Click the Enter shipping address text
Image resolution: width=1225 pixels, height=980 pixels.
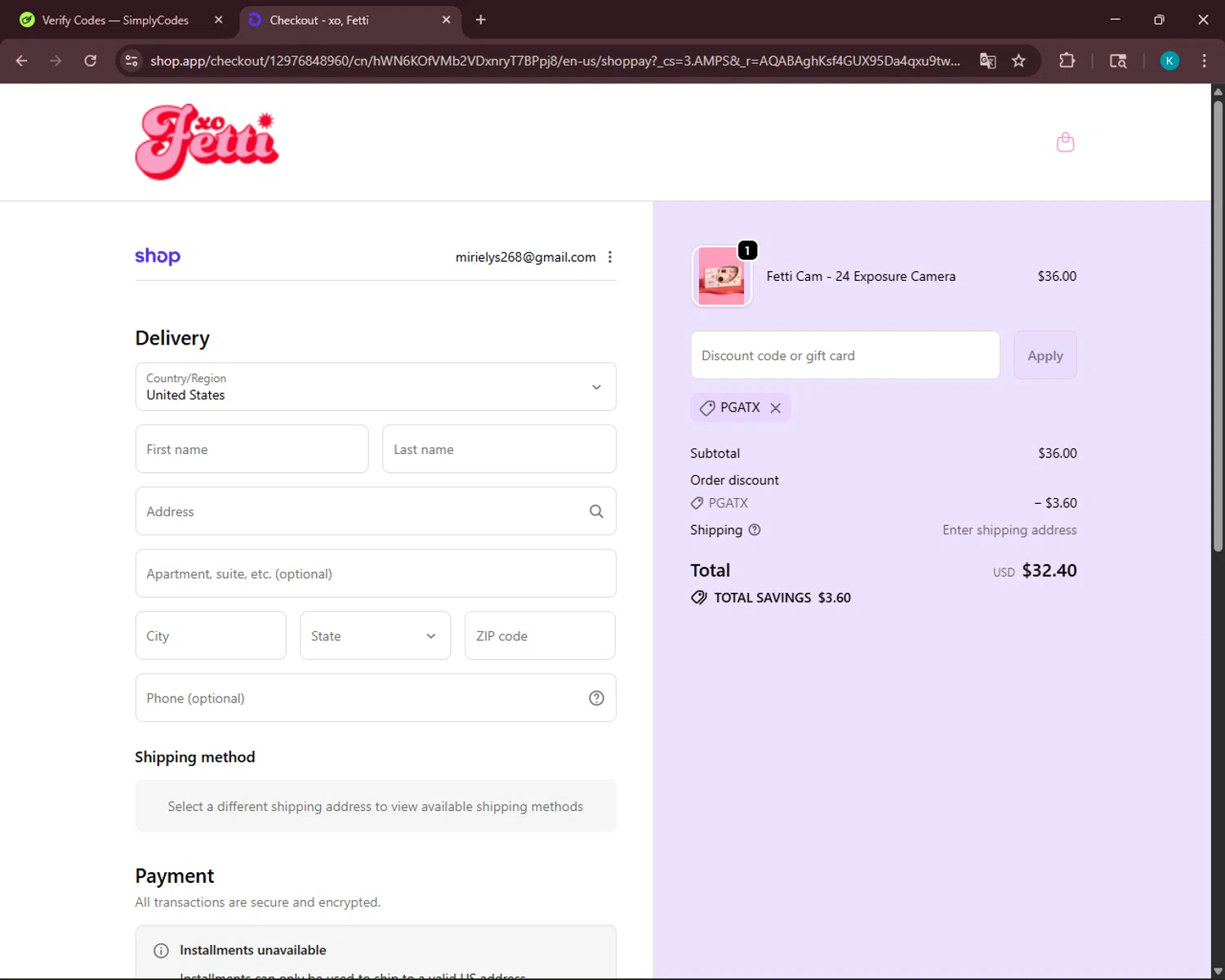pos(1009,530)
